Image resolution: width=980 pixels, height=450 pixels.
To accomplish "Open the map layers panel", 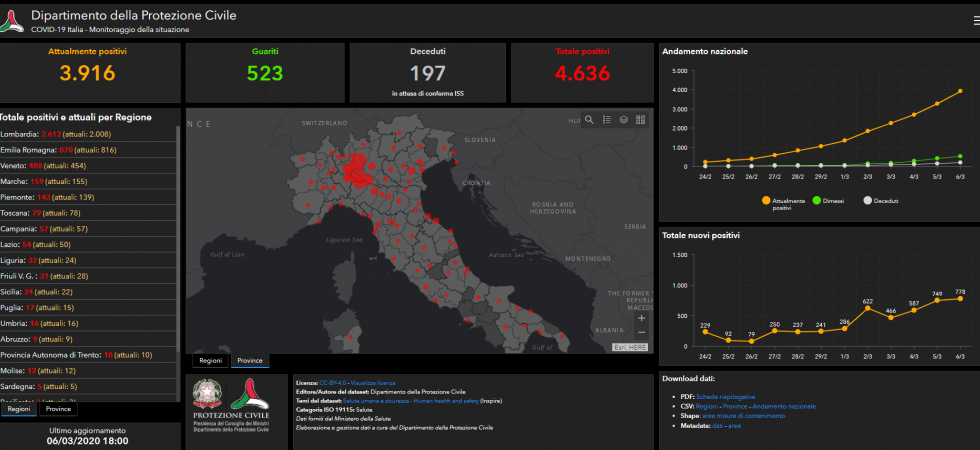I will click(x=624, y=120).
